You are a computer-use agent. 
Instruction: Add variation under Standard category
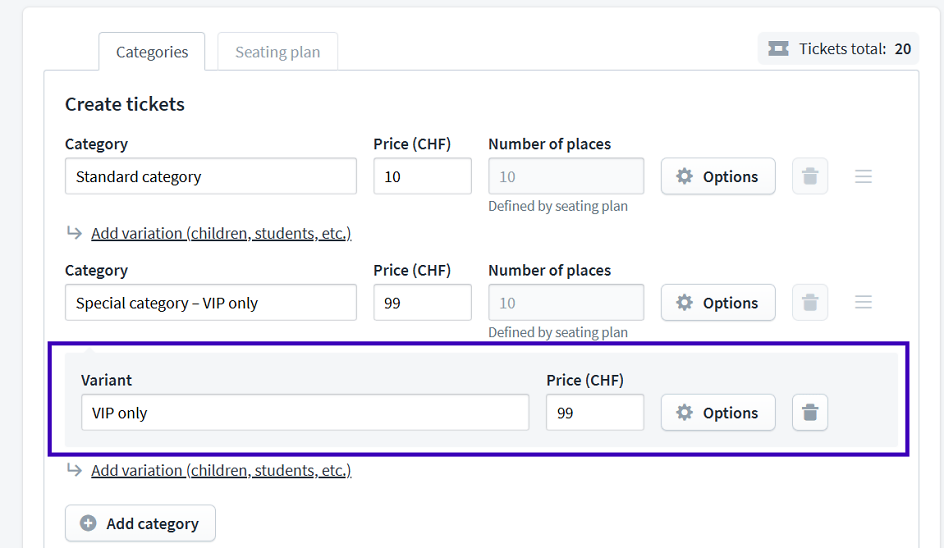[221, 233]
